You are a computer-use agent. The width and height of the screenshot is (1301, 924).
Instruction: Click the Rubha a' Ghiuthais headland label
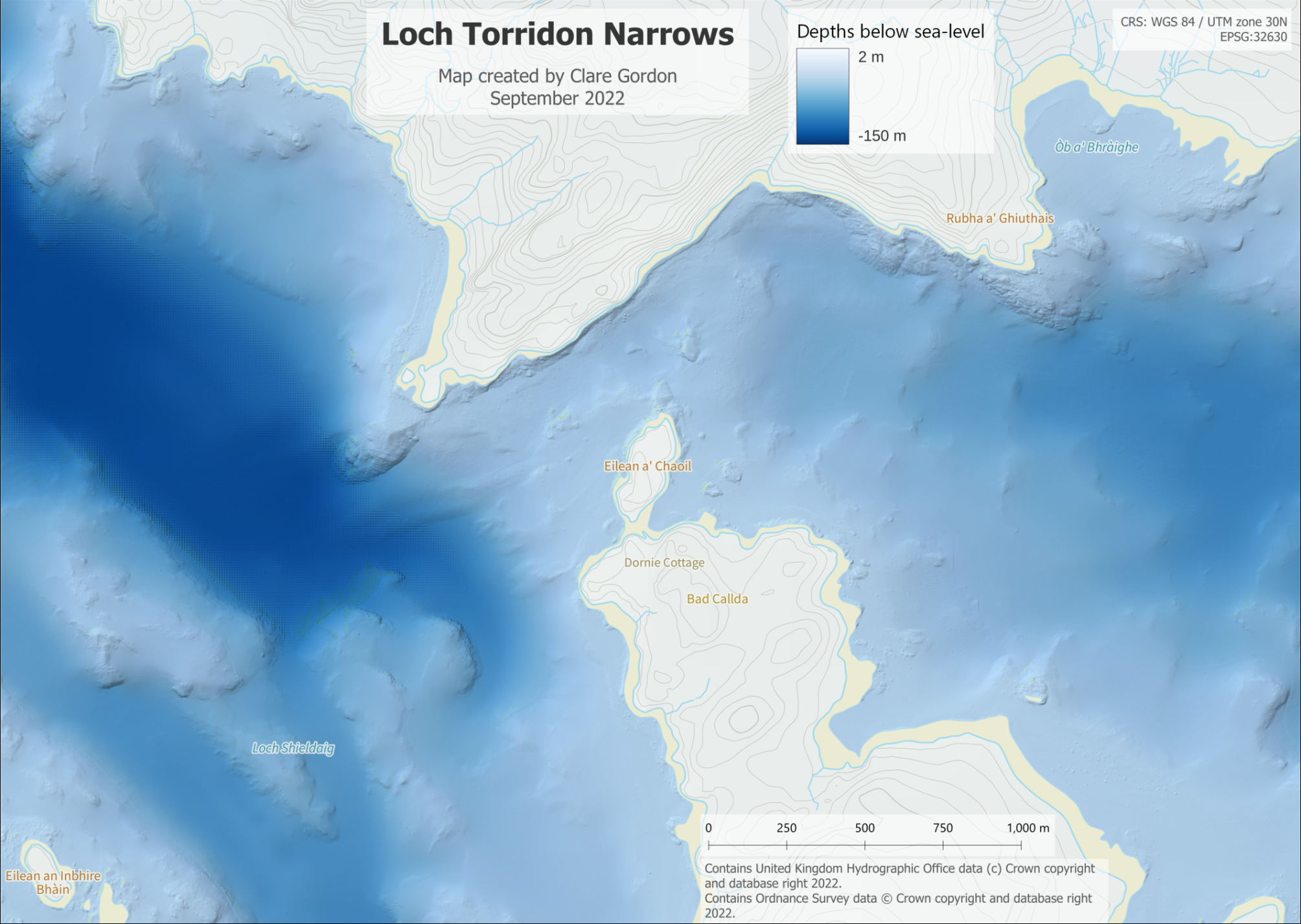click(1000, 219)
